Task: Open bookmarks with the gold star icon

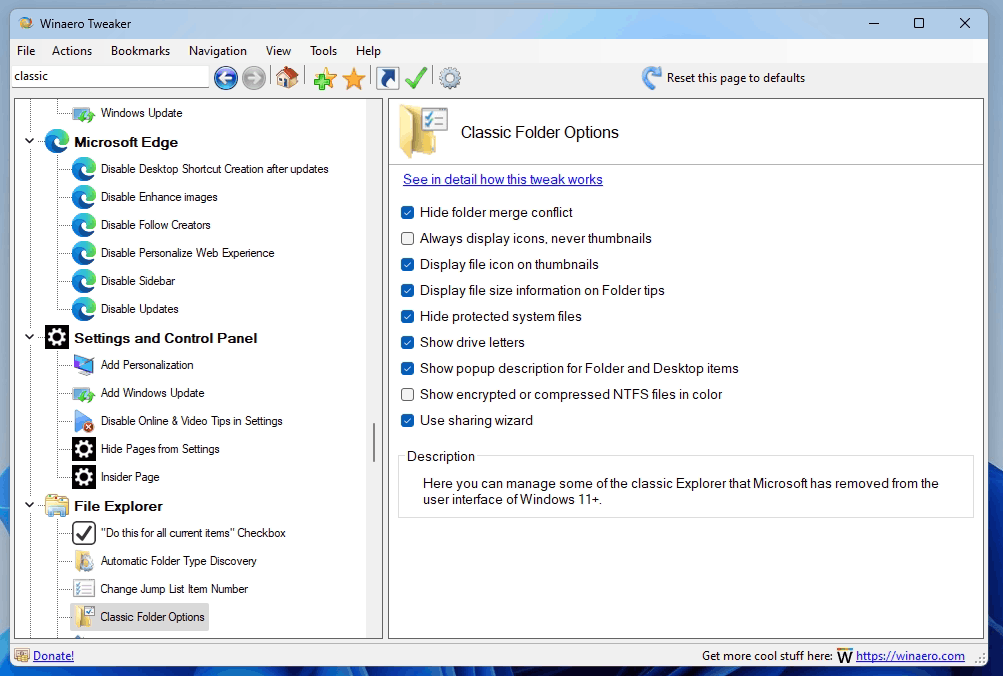Action: tap(354, 79)
